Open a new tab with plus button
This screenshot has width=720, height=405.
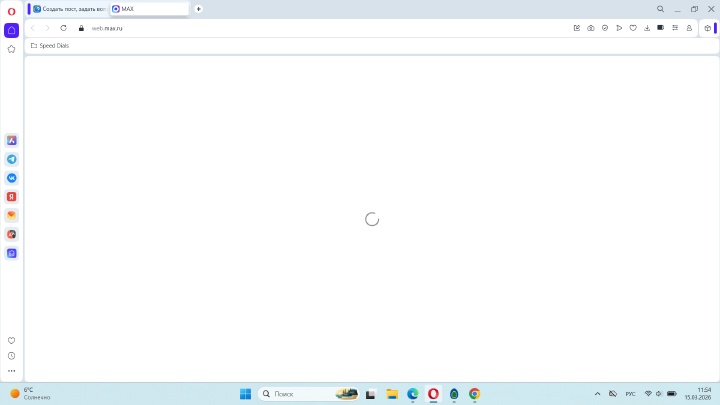click(x=198, y=9)
